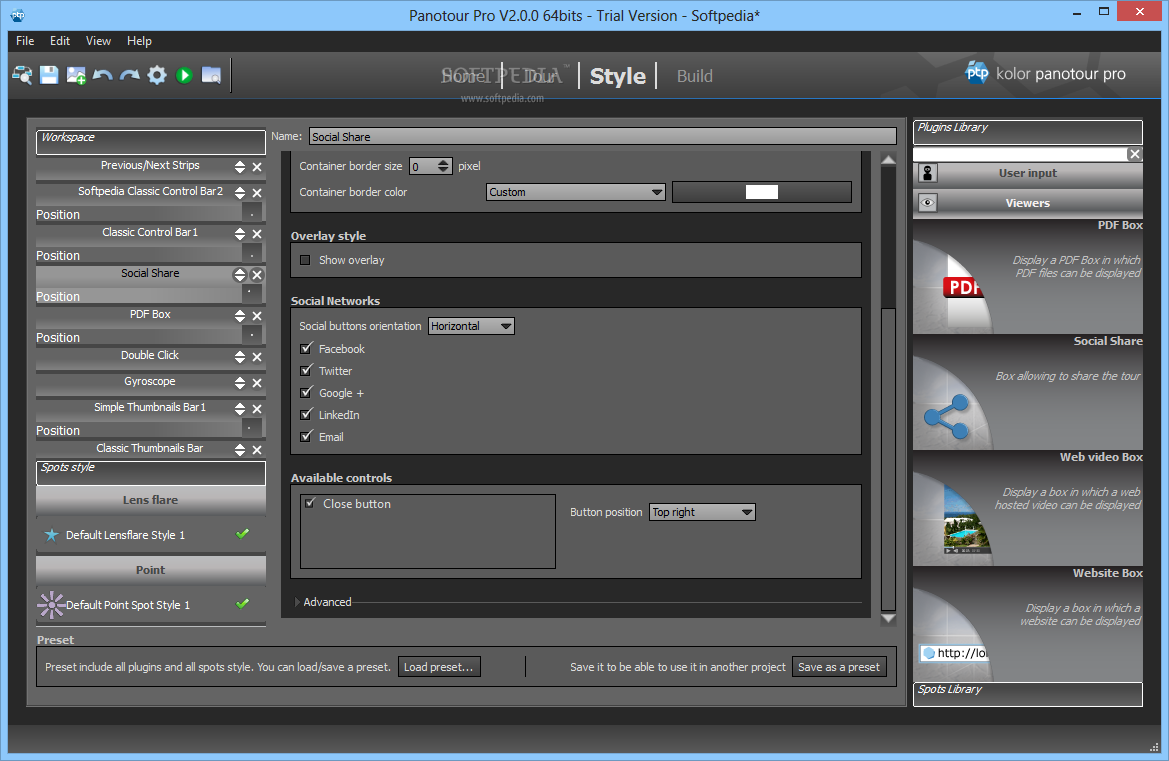Expand the User input plugin category
The height and width of the screenshot is (761, 1169).
coord(1027,174)
